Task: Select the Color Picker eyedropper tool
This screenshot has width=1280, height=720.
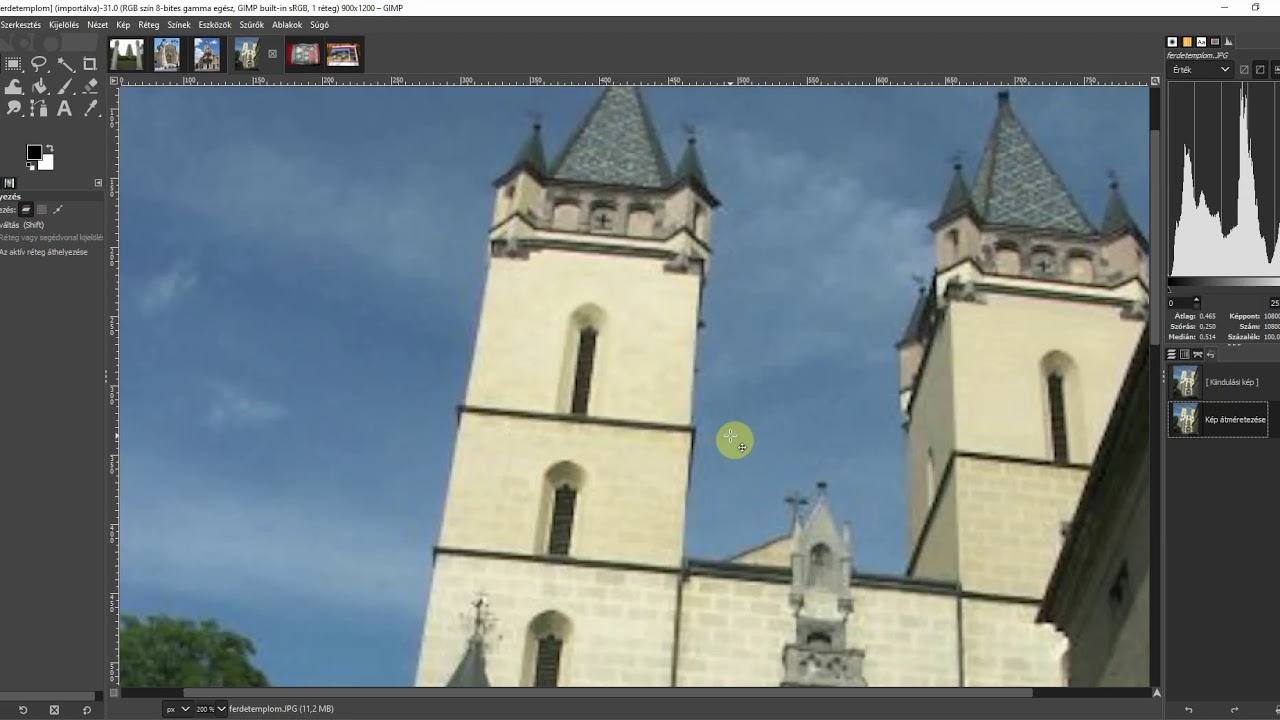Action: [x=90, y=109]
